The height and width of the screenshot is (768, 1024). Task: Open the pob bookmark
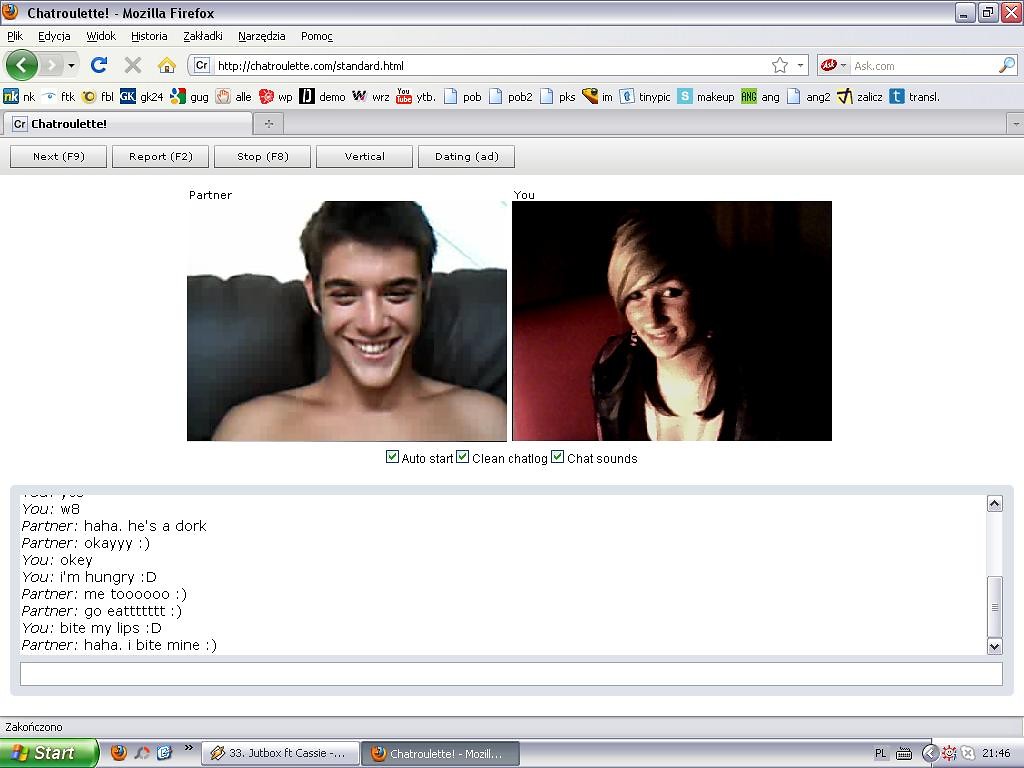462,97
